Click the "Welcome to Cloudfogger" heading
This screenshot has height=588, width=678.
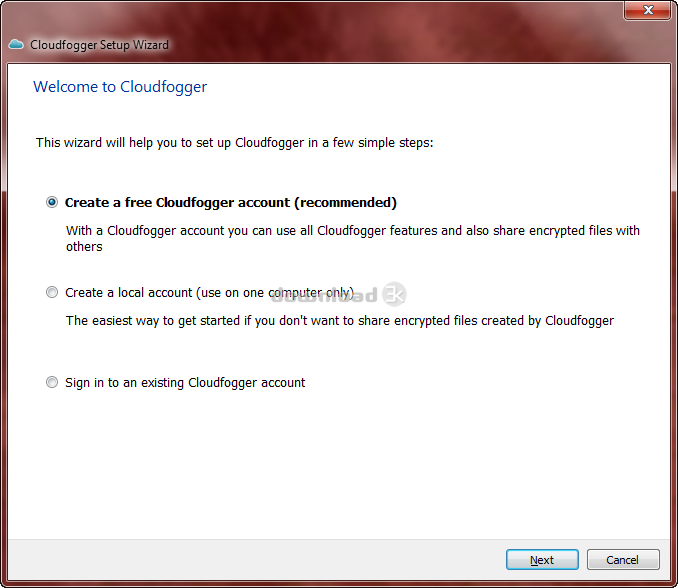point(120,87)
